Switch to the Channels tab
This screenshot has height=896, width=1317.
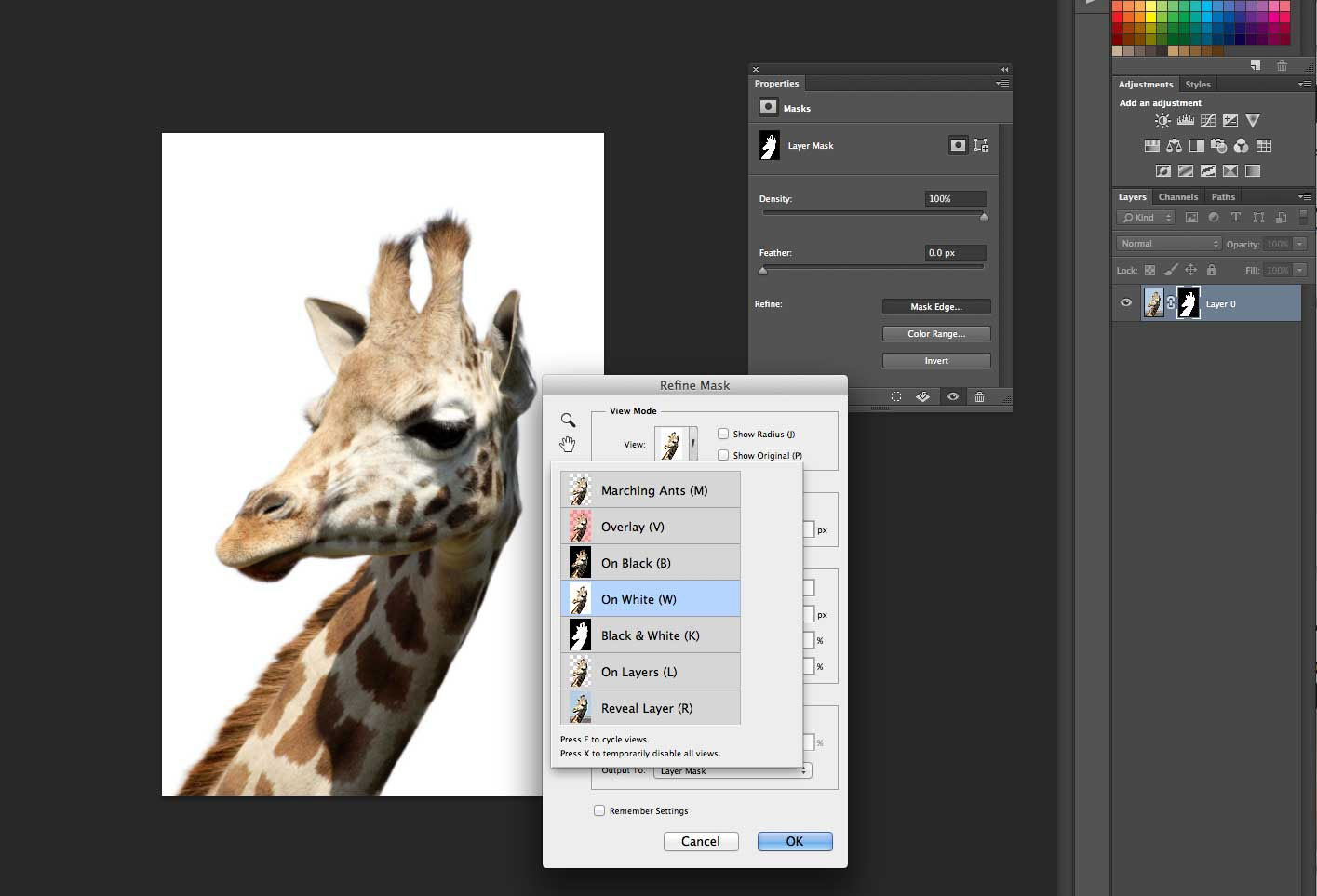[1177, 196]
